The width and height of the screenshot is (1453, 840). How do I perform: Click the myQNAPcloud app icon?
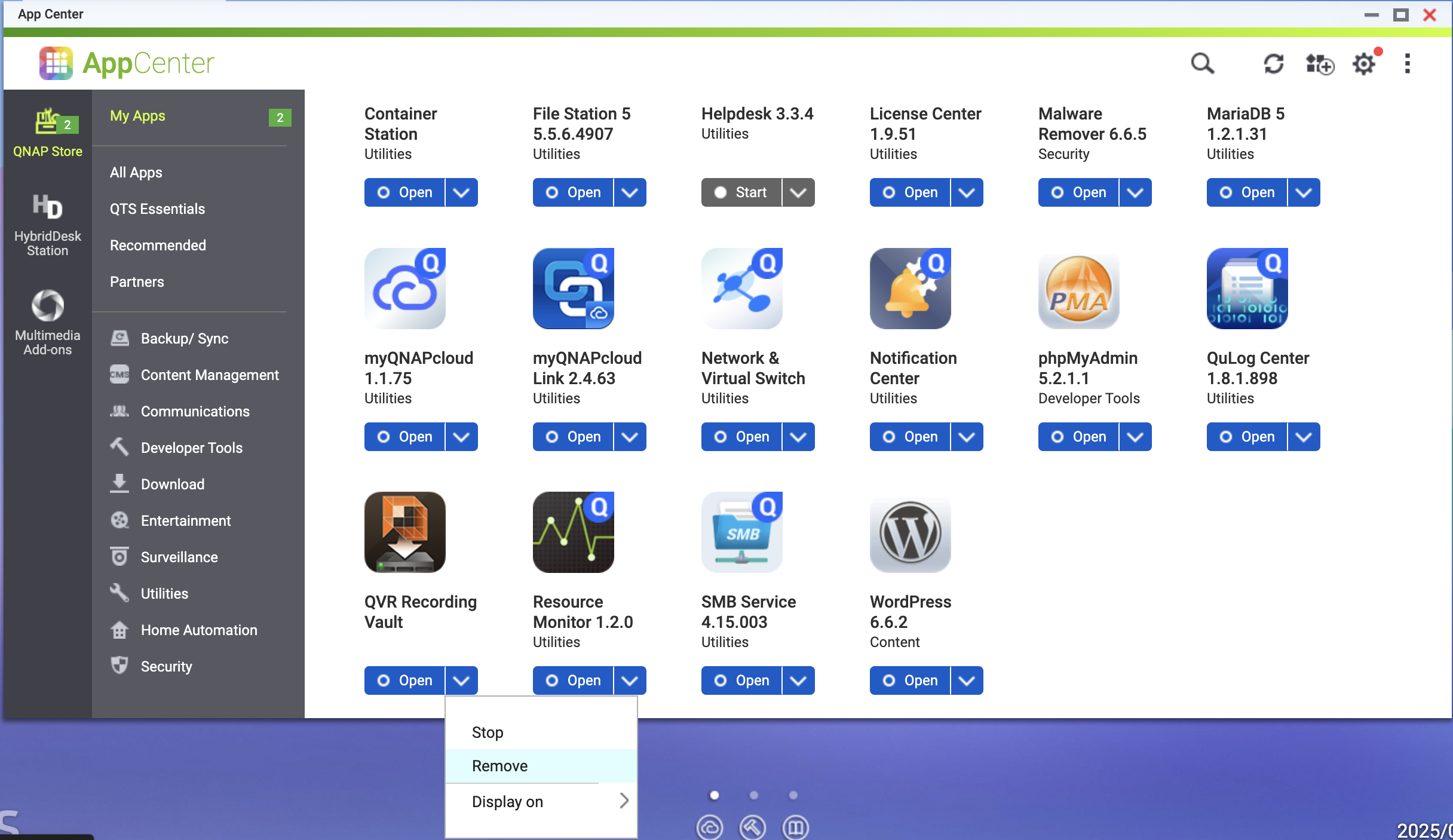coord(405,289)
